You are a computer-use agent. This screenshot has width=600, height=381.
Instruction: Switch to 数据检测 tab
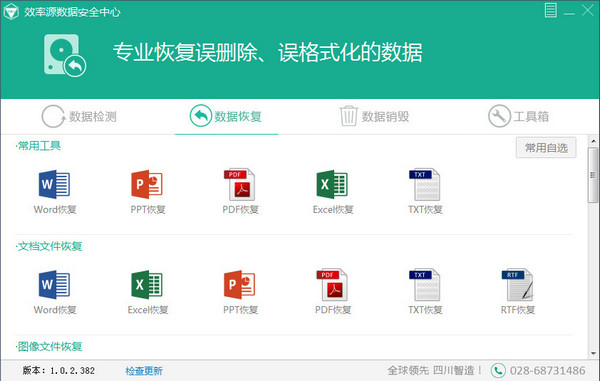coord(79,116)
